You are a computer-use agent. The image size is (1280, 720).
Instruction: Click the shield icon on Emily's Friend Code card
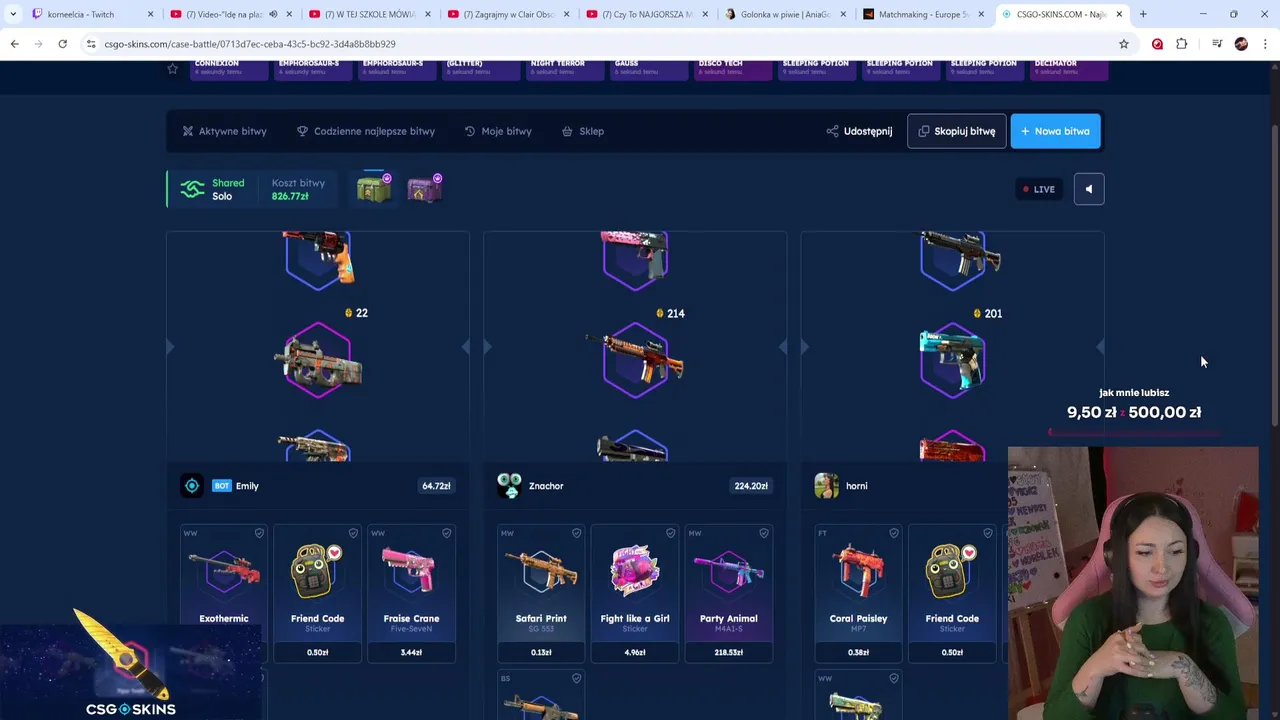353,533
